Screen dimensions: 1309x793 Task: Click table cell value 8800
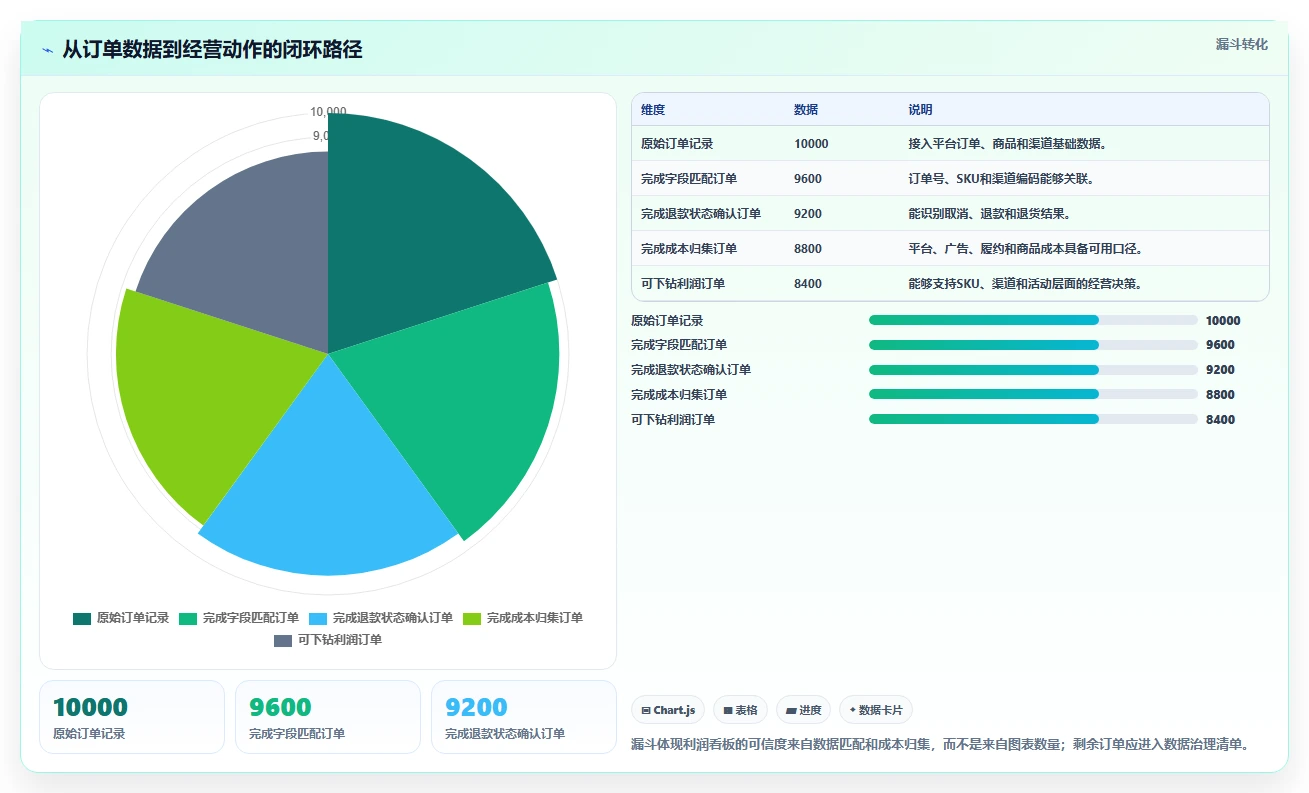pyautogui.click(x=808, y=249)
